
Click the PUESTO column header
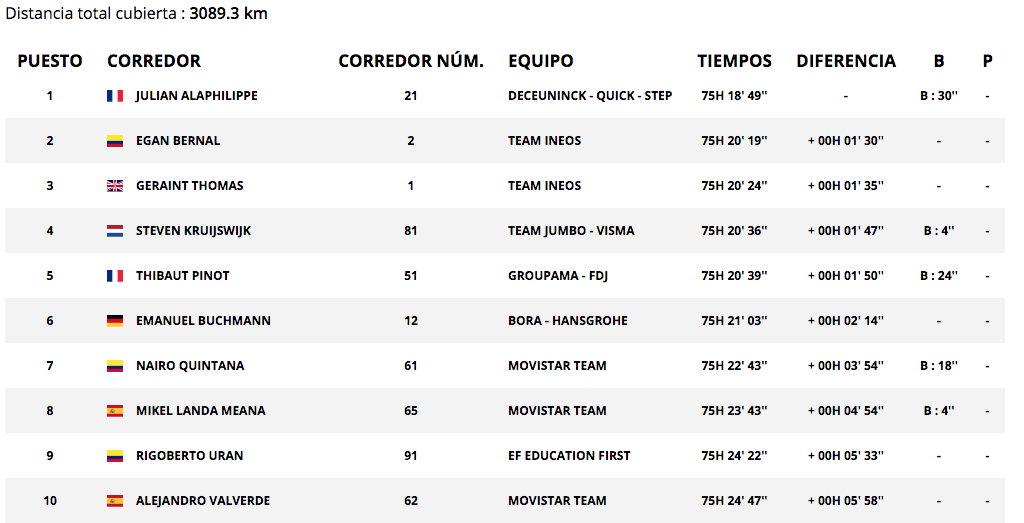(50, 61)
